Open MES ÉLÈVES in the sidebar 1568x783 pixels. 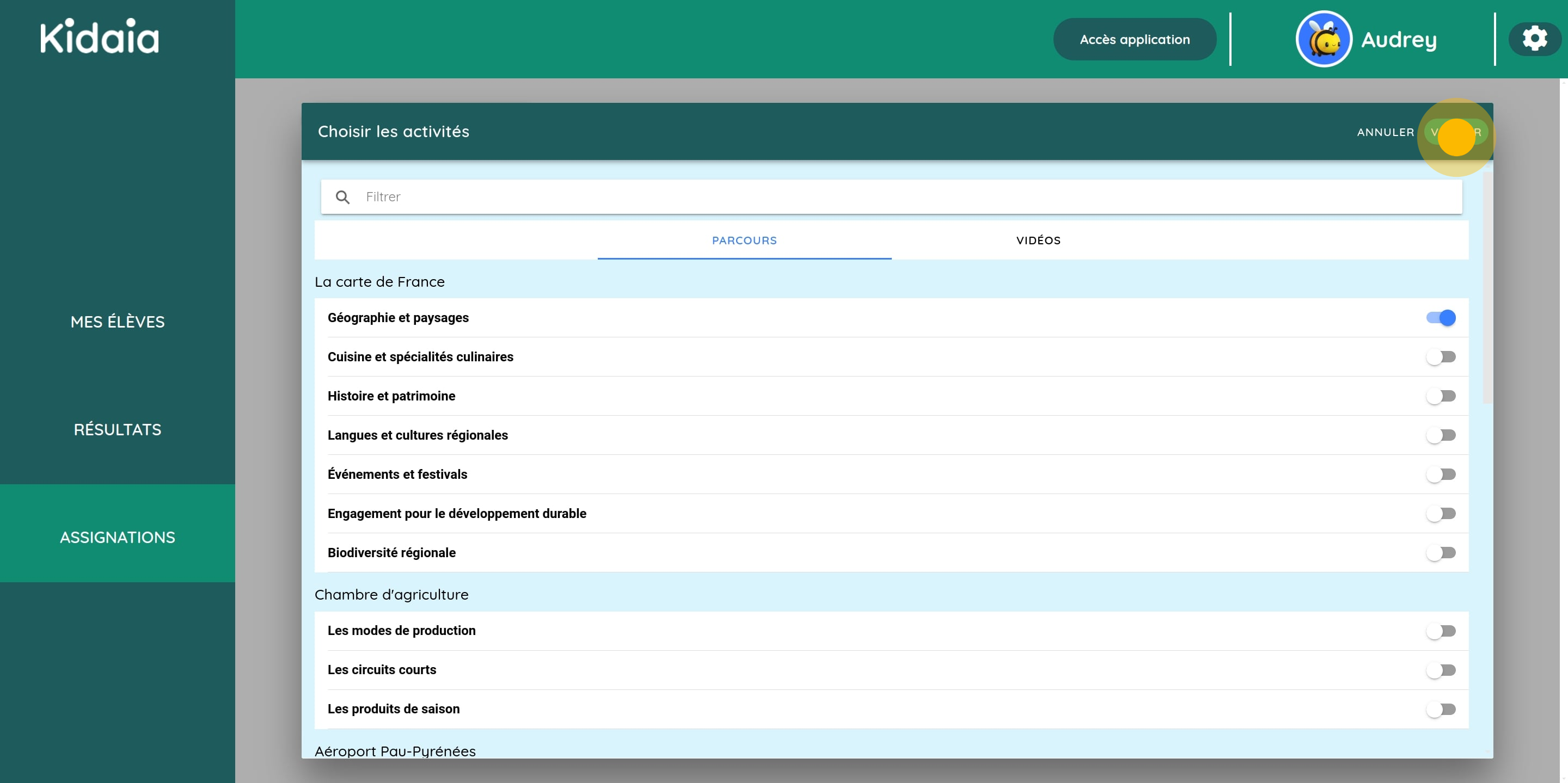118,322
